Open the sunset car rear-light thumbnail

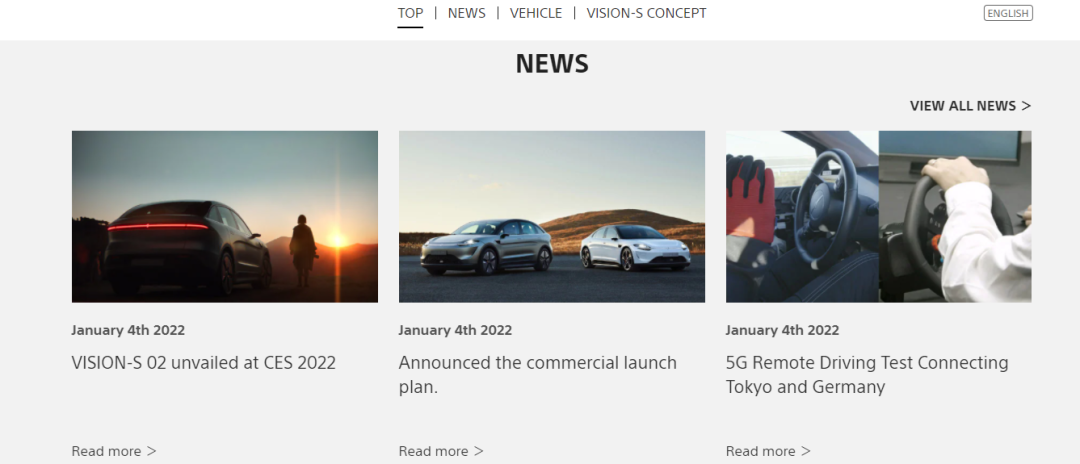click(x=225, y=216)
